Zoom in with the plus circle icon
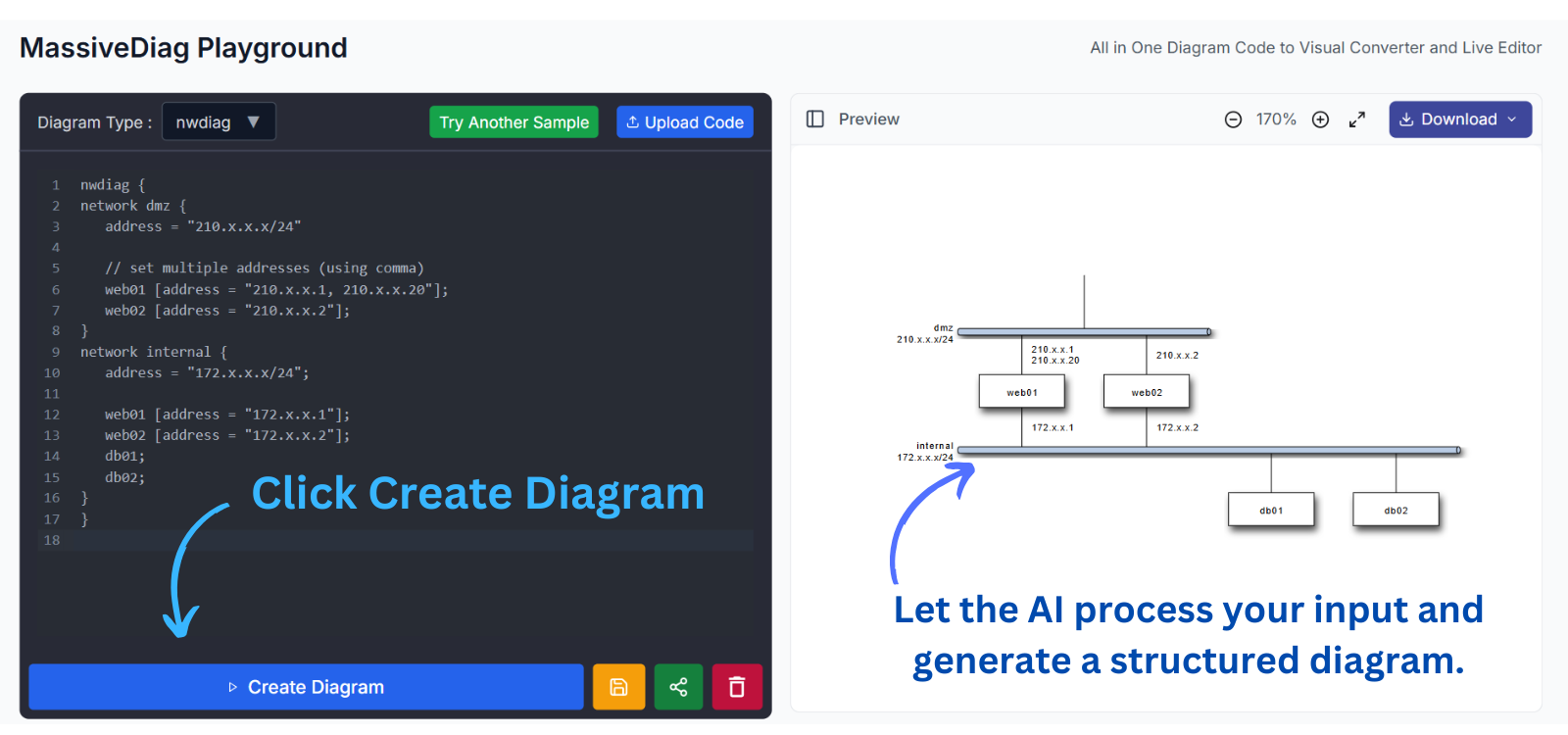 tap(1320, 120)
